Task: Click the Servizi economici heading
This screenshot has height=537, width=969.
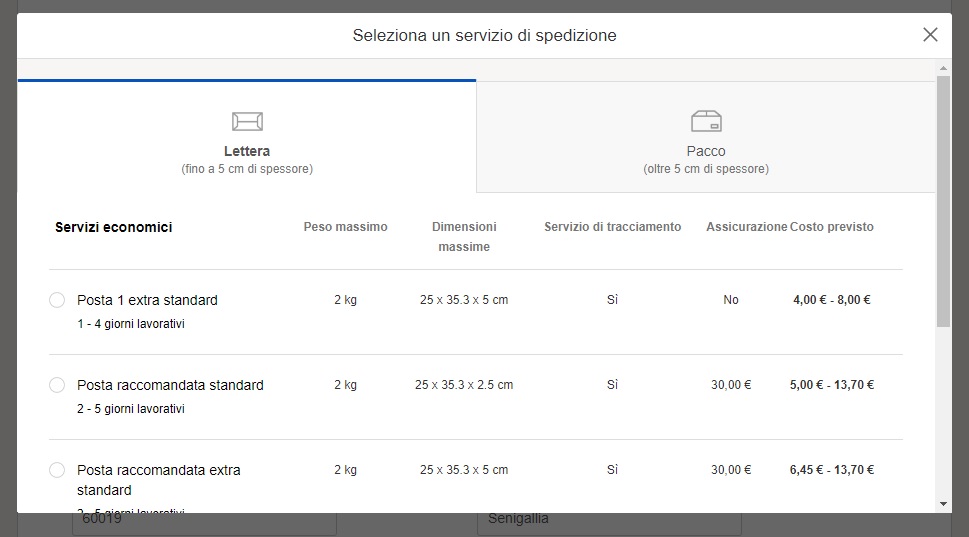Action: [114, 227]
